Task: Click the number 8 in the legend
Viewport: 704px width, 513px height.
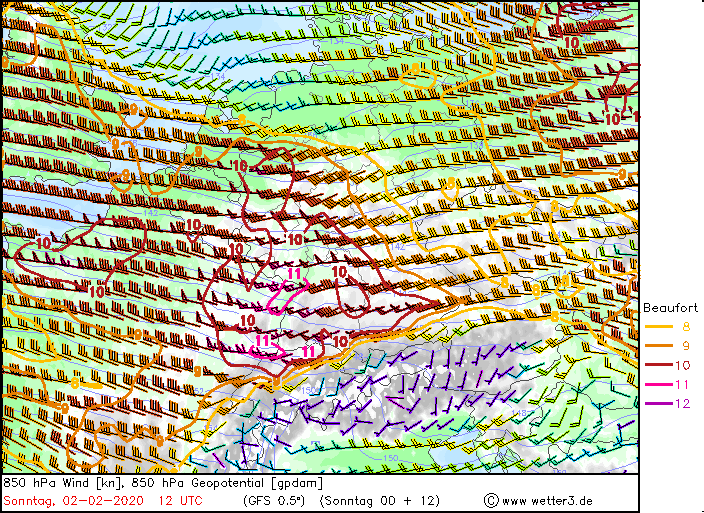Action: click(x=685, y=326)
